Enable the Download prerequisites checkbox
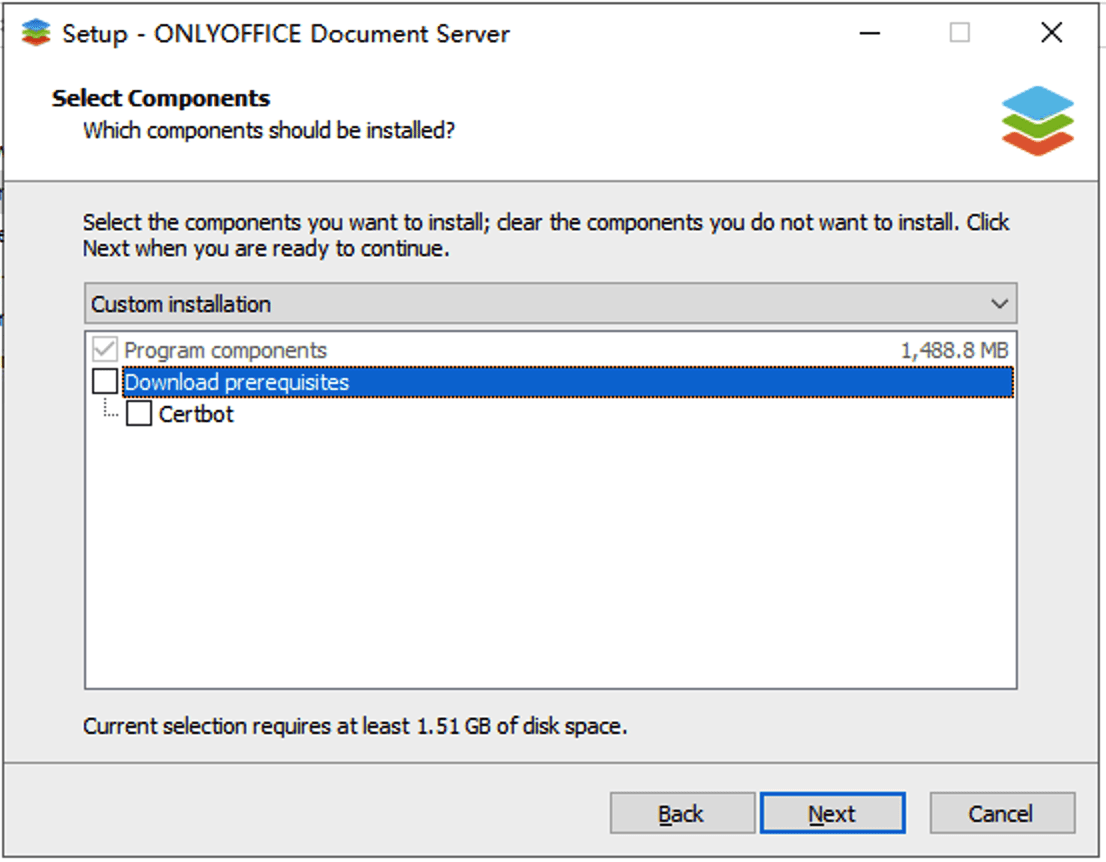This screenshot has height=862, width=1106. coord(105,382)
